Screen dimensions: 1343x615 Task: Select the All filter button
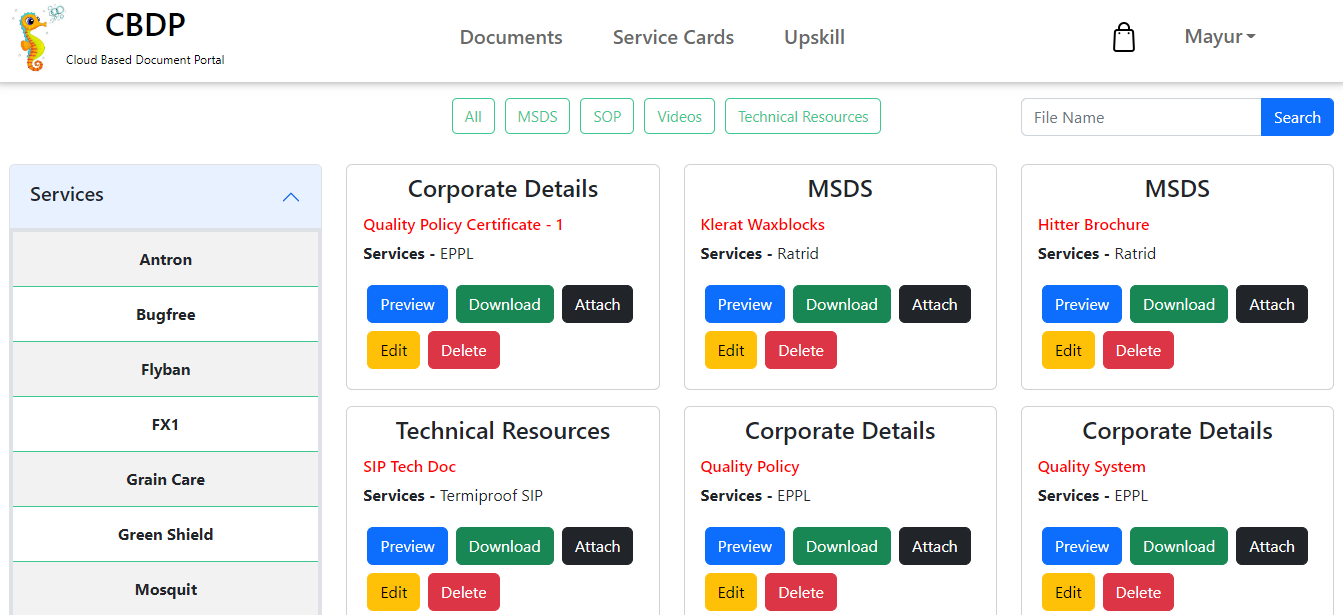pos(473,116)
